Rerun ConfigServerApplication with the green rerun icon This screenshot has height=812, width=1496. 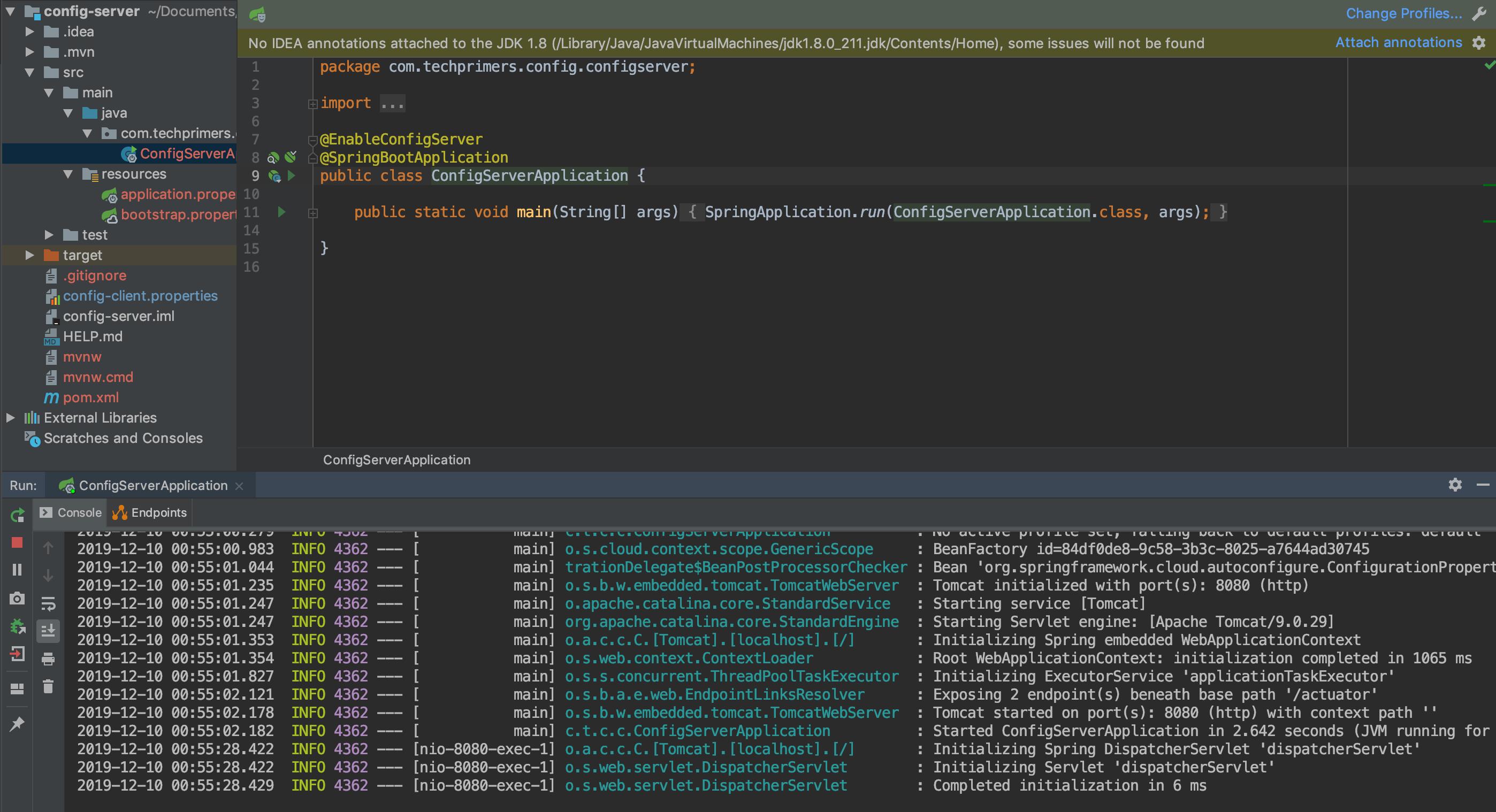tap(18, 515)
